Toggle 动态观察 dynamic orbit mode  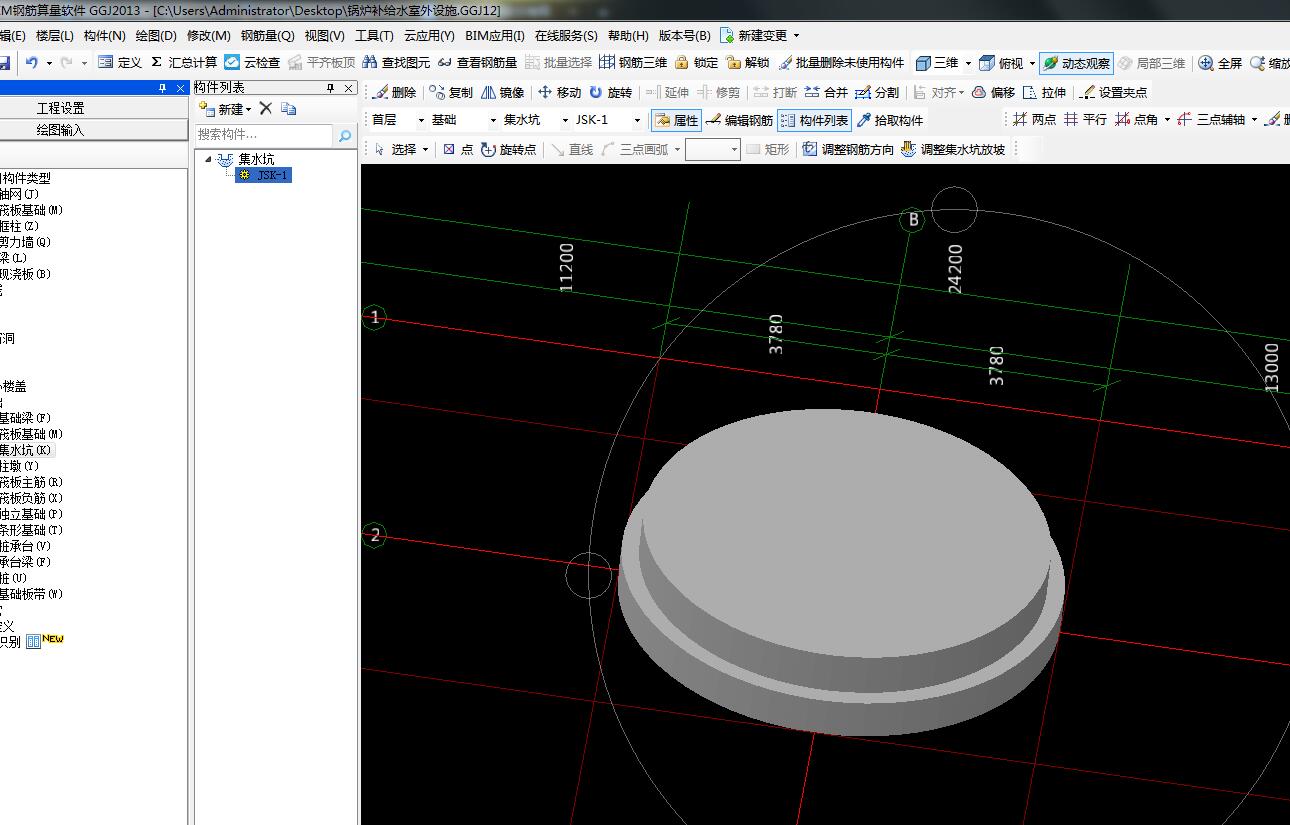1076,62
